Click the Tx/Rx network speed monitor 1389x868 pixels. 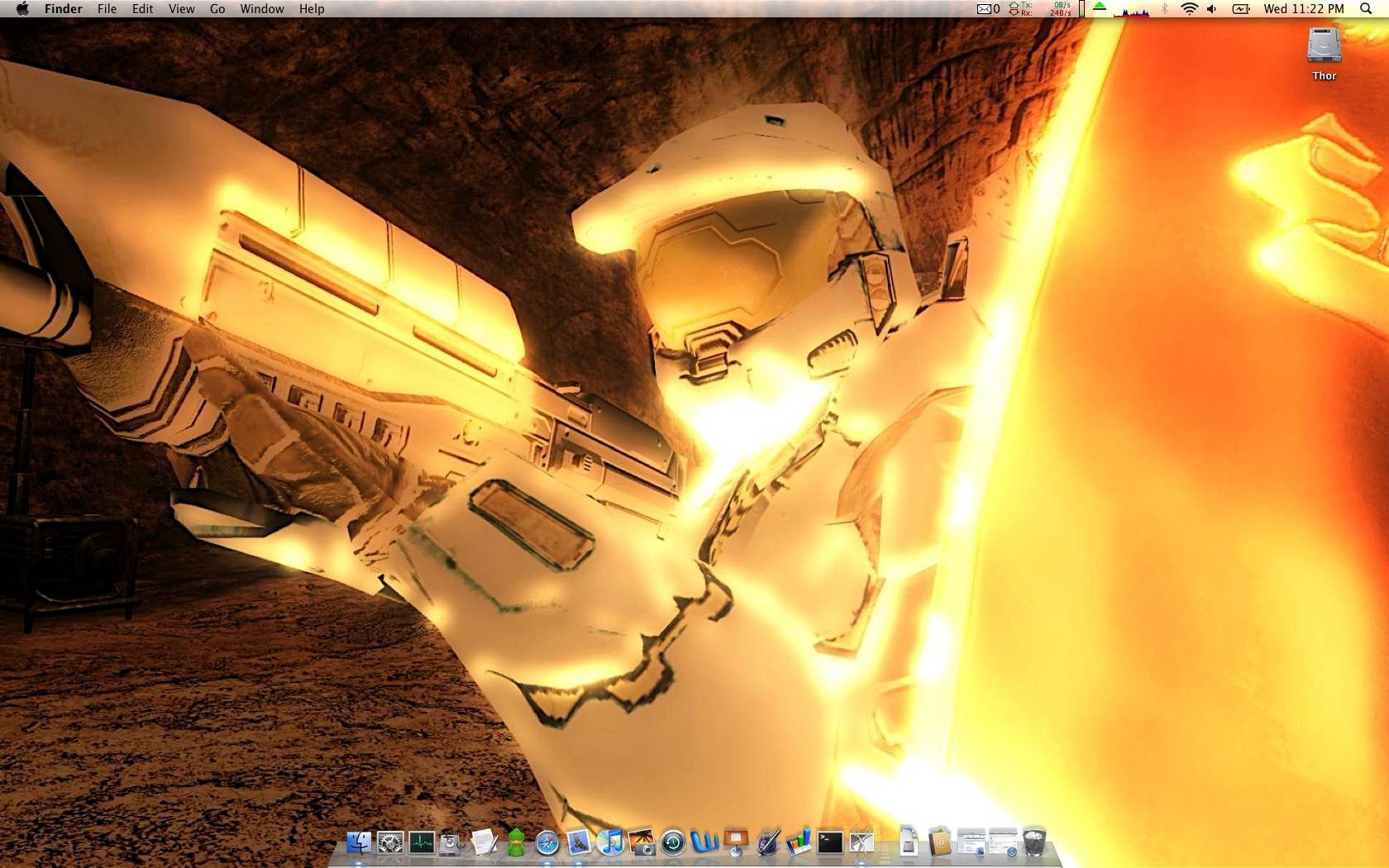pyautogui.click(x=1040, y=9)
